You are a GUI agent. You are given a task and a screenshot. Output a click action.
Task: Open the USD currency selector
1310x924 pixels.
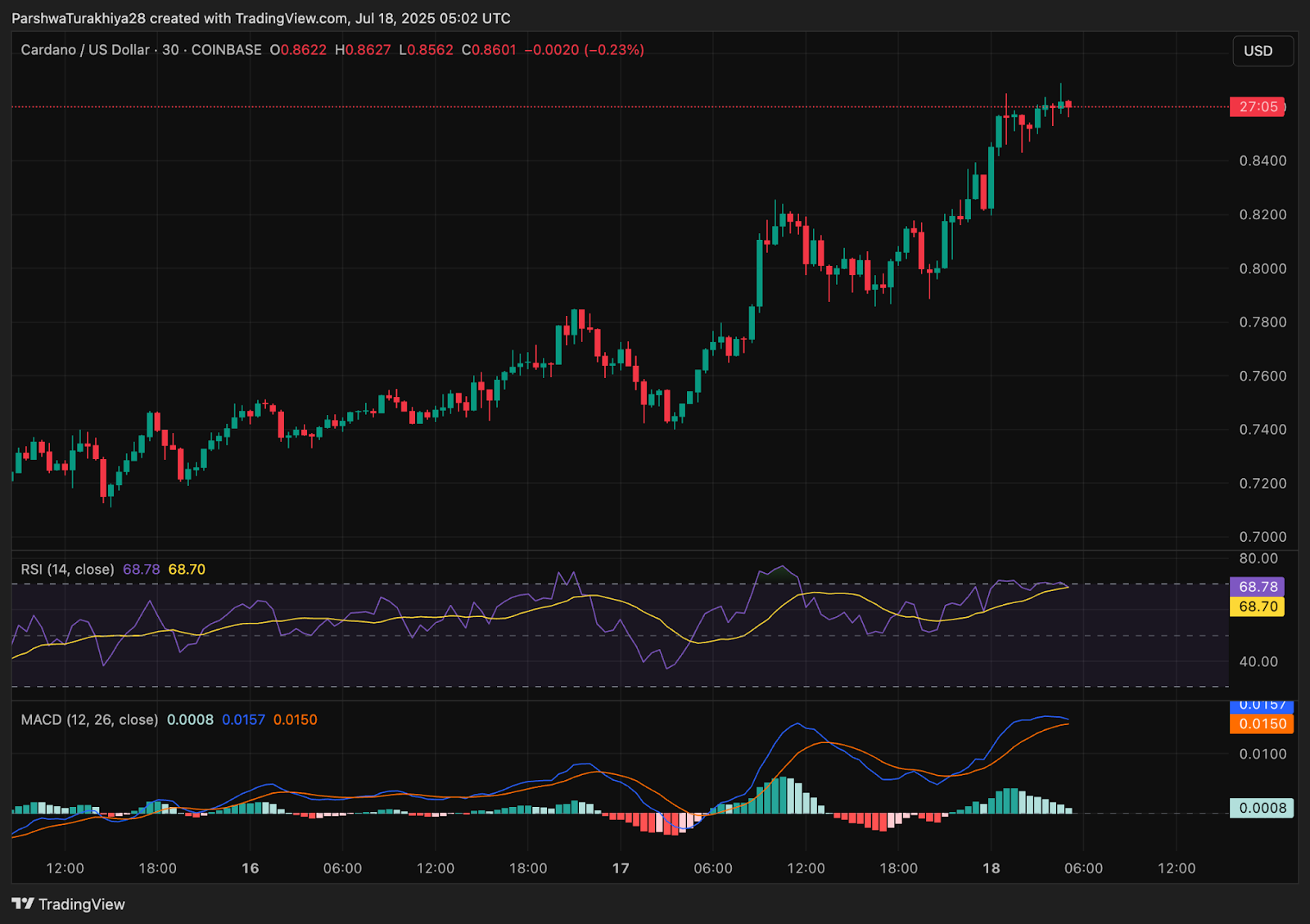click(1263, 51)
